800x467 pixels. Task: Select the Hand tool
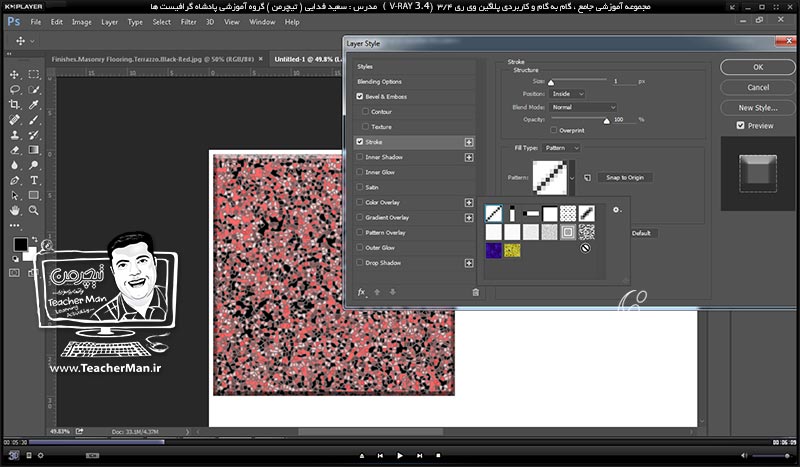coord(14,210)
